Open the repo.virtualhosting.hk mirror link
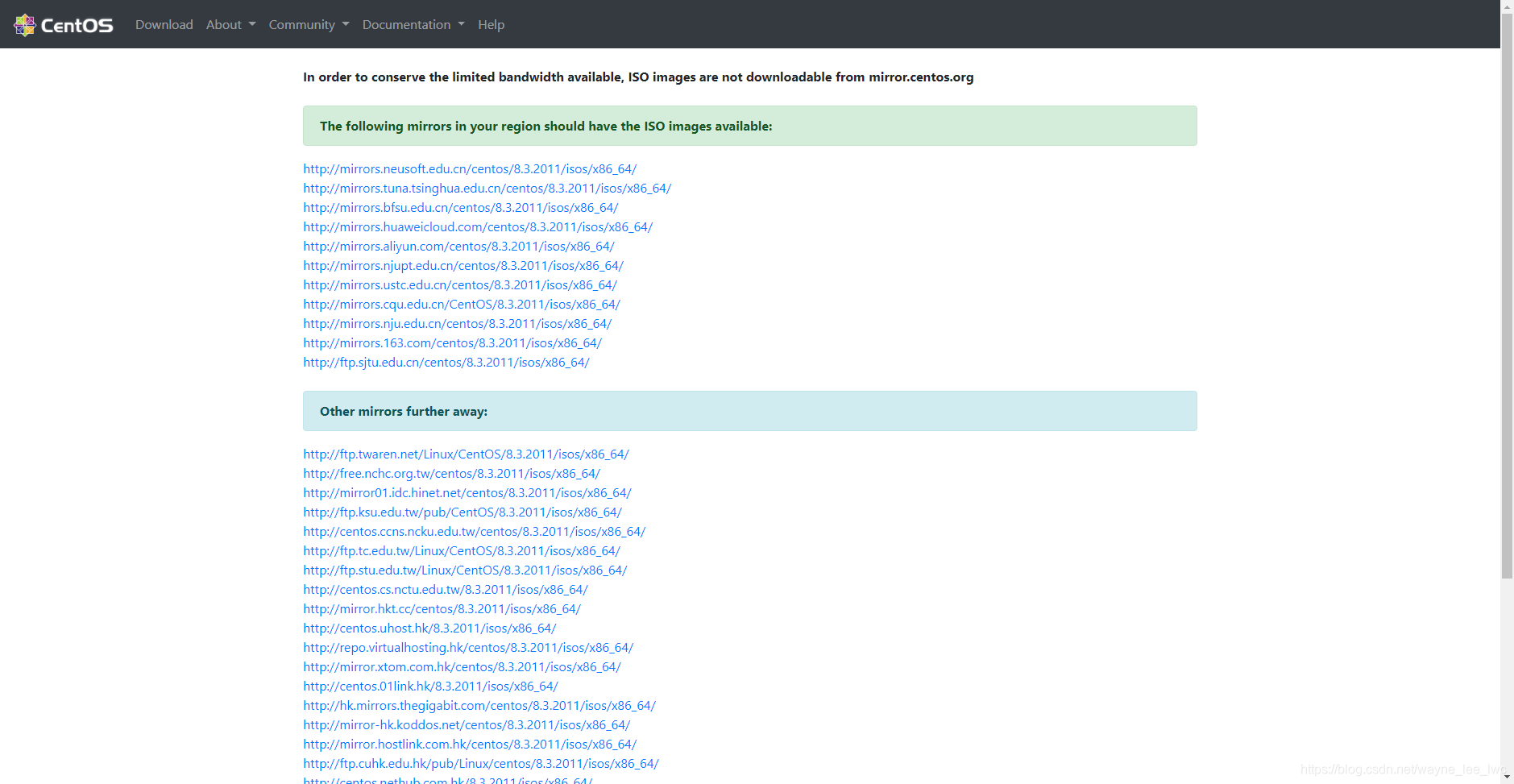Viewport: 1514px width, 784px height. [x=468, y=648]
